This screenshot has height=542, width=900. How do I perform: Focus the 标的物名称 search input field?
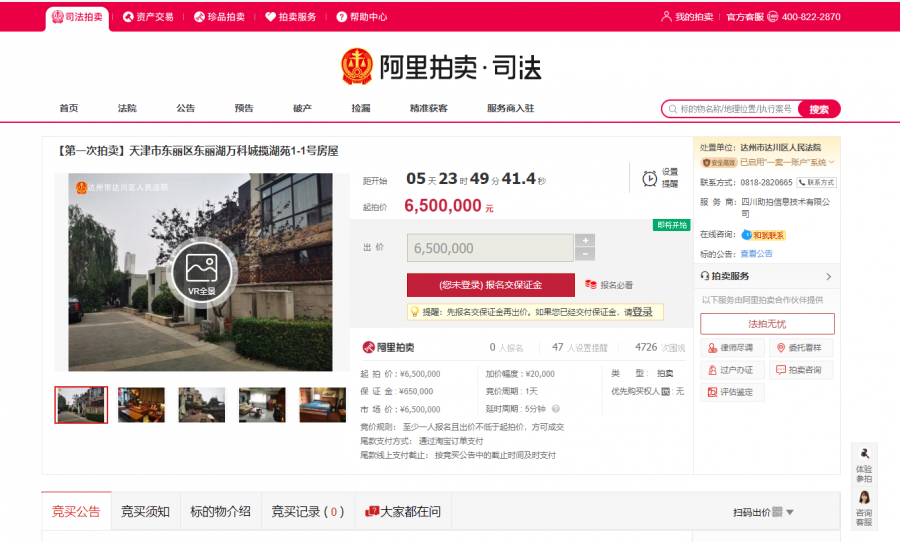(731, 109)
